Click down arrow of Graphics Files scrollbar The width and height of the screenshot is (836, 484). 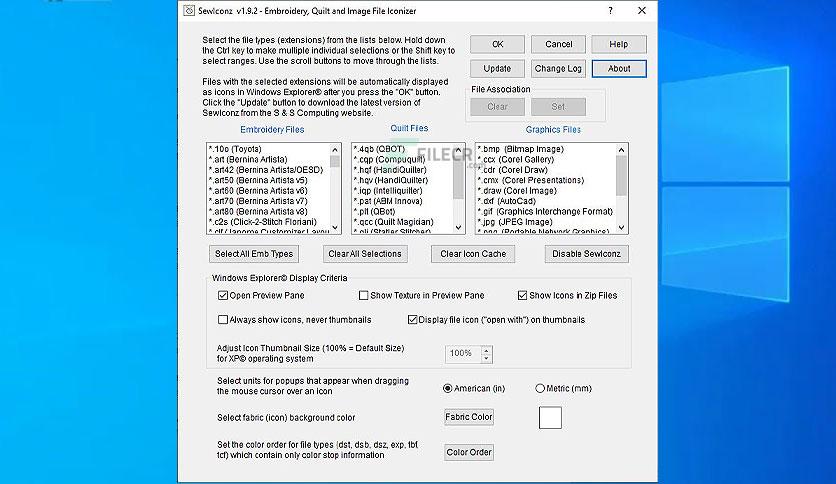click(621, 228)
